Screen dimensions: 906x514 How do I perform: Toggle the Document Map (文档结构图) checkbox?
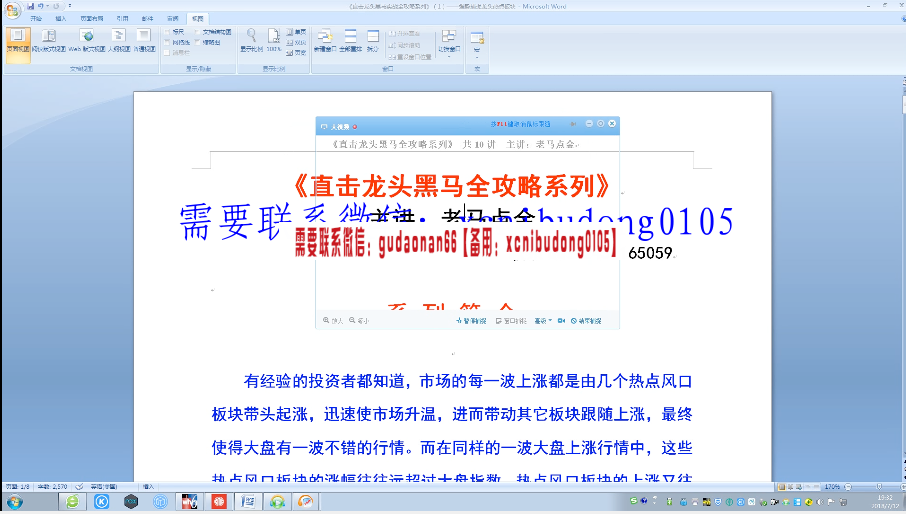click(214, 32)
